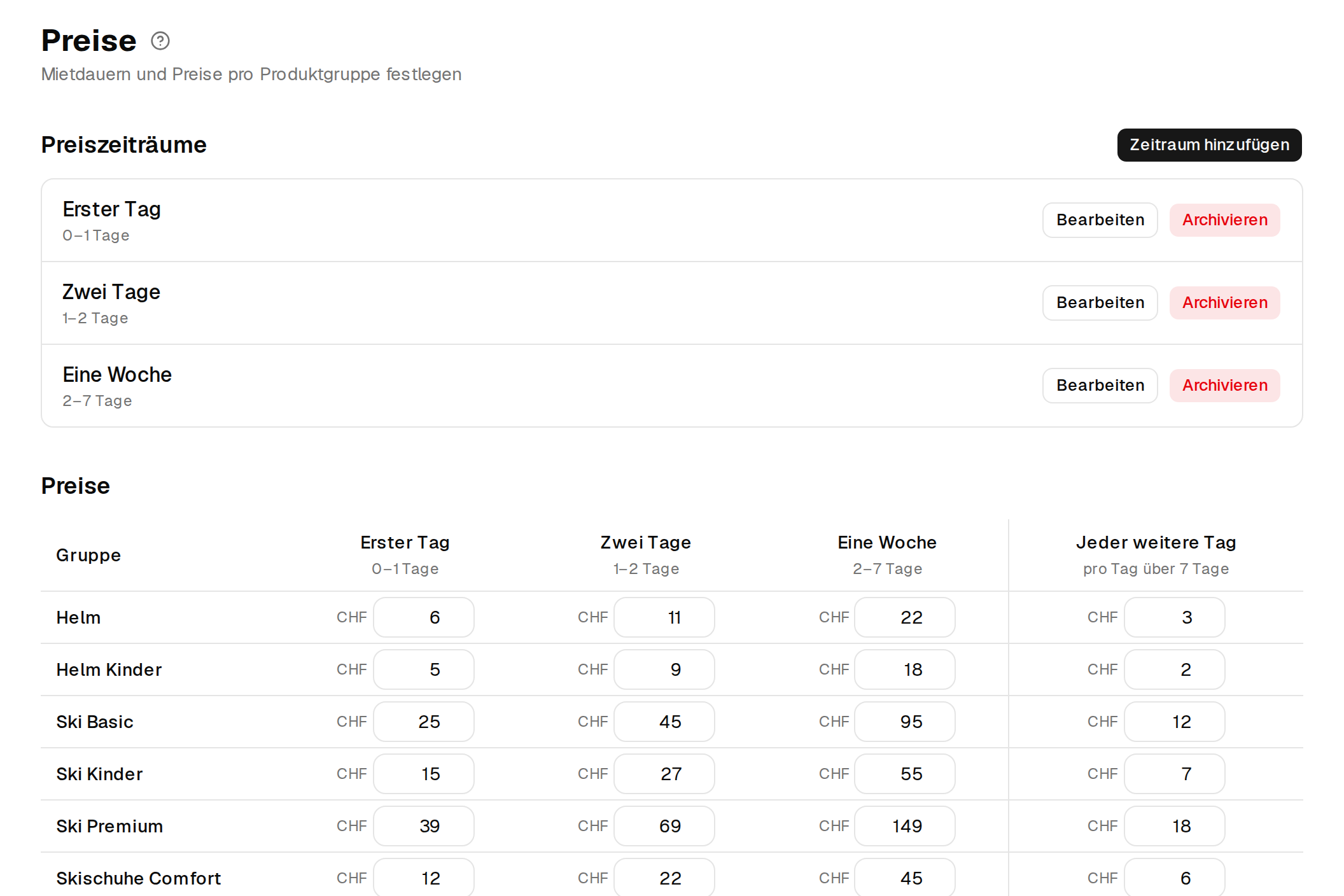Archive the Eine Woche period
Viewport: 1344px width, 896px height.
1224,386
